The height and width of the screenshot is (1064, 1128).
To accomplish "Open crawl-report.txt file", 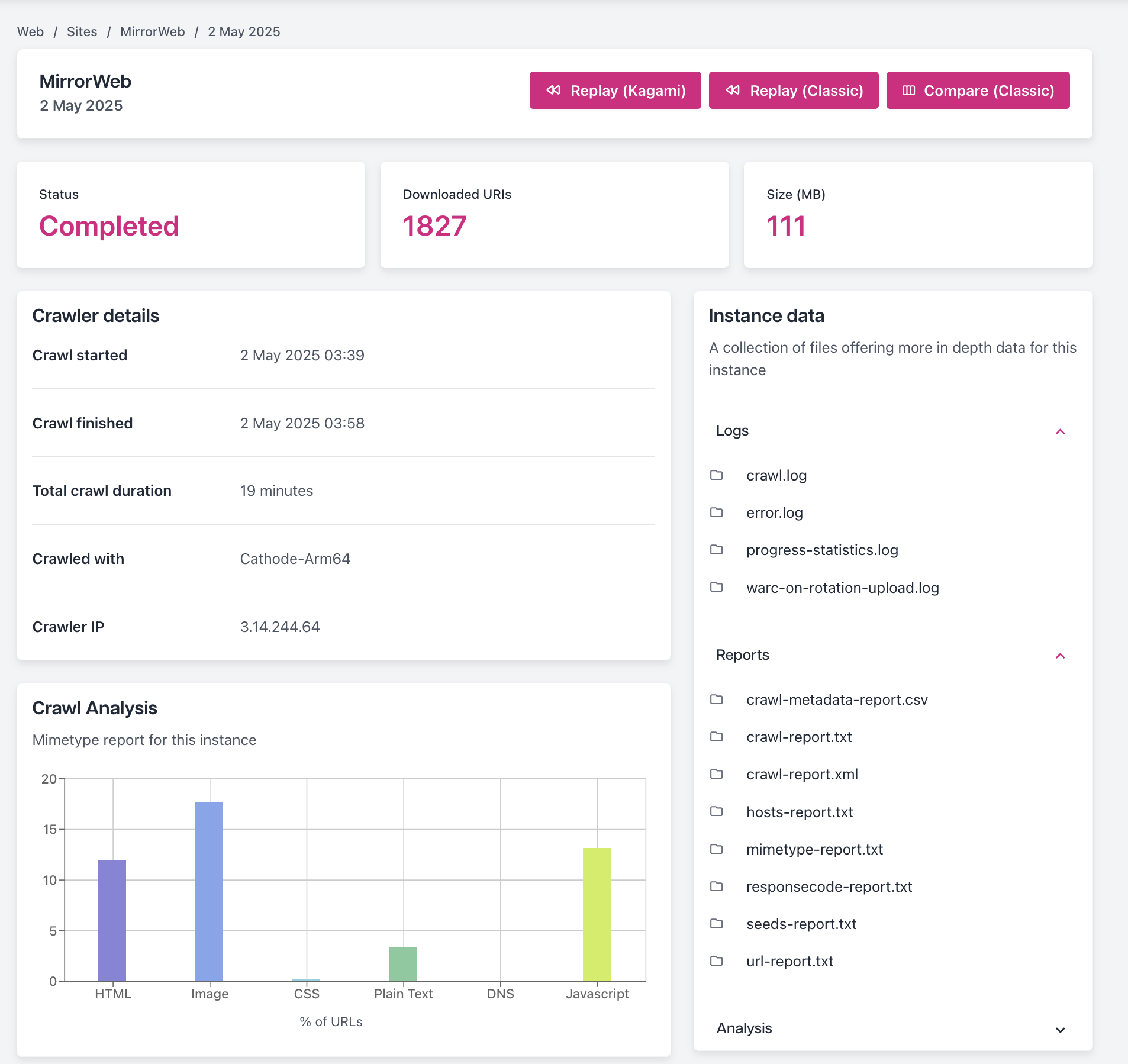I will (799, 737).
